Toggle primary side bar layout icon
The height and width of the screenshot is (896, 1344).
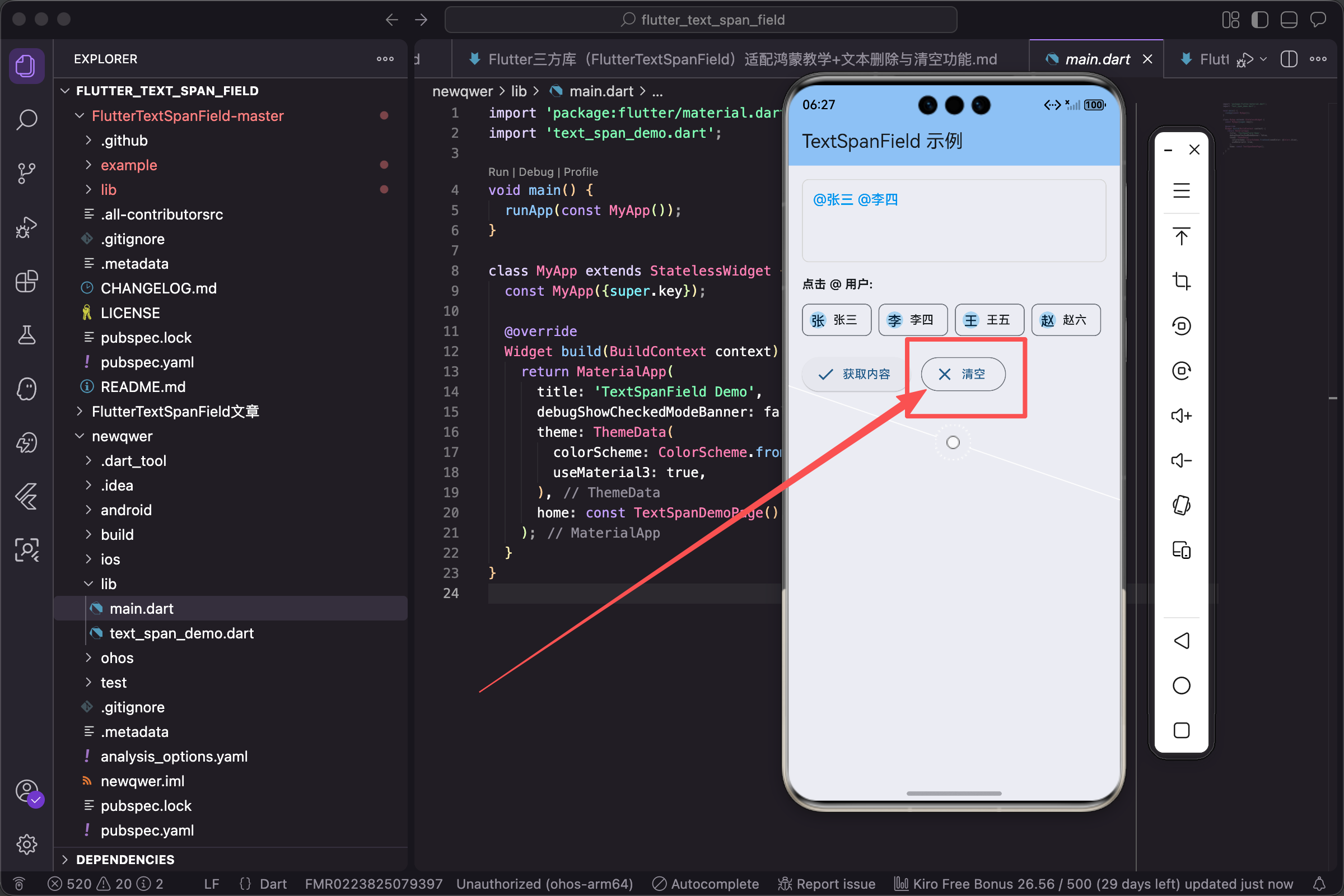(1259, 20)
